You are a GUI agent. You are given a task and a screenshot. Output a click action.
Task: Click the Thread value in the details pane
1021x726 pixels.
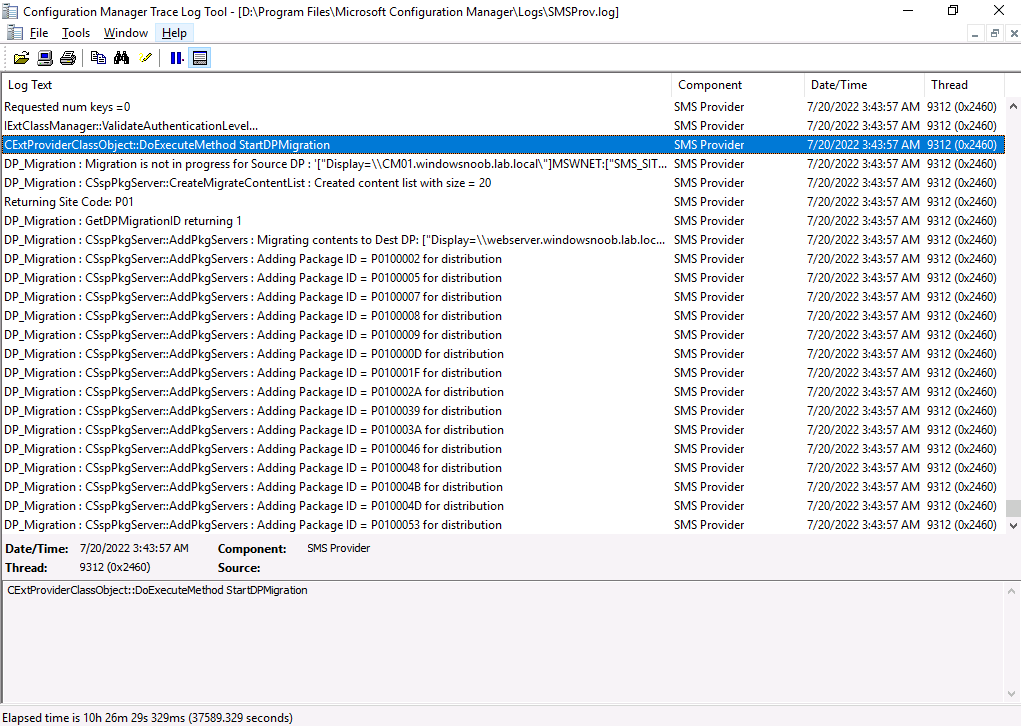[115, 567]
